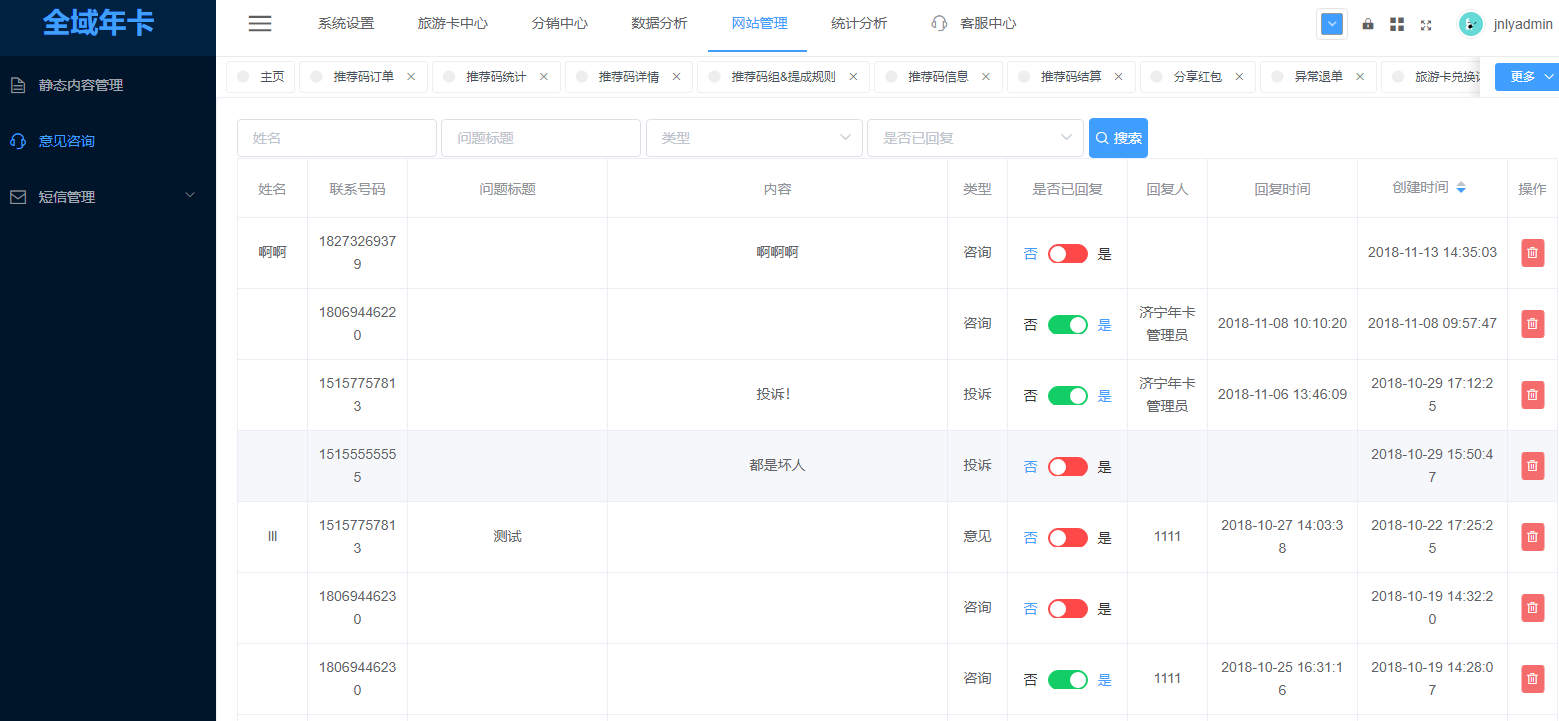Switch to the 推荐码结算 tab
1559x721 pixels.
click(x=1070, y=77)
